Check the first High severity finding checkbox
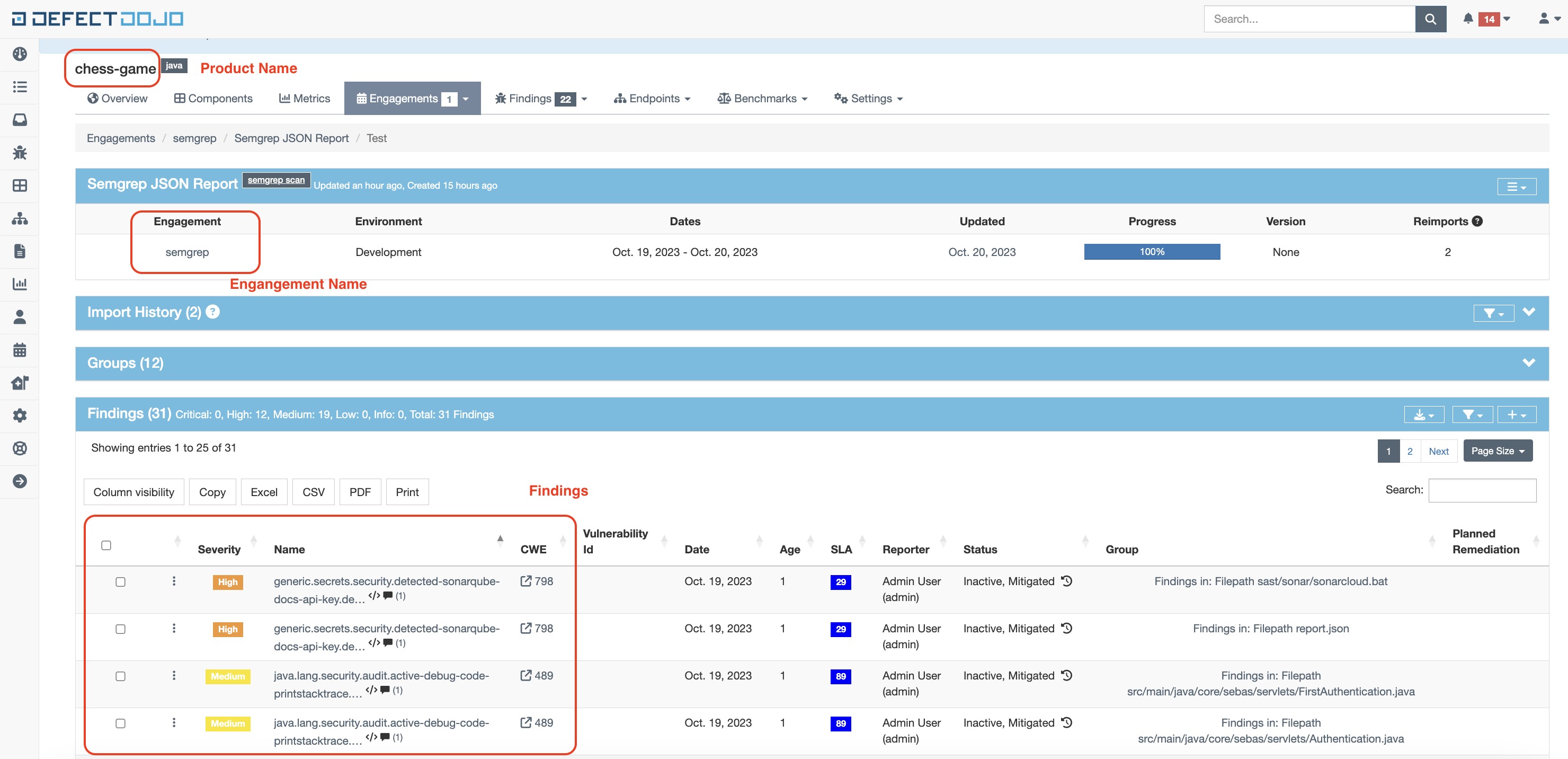 click(x=121, y=582)
